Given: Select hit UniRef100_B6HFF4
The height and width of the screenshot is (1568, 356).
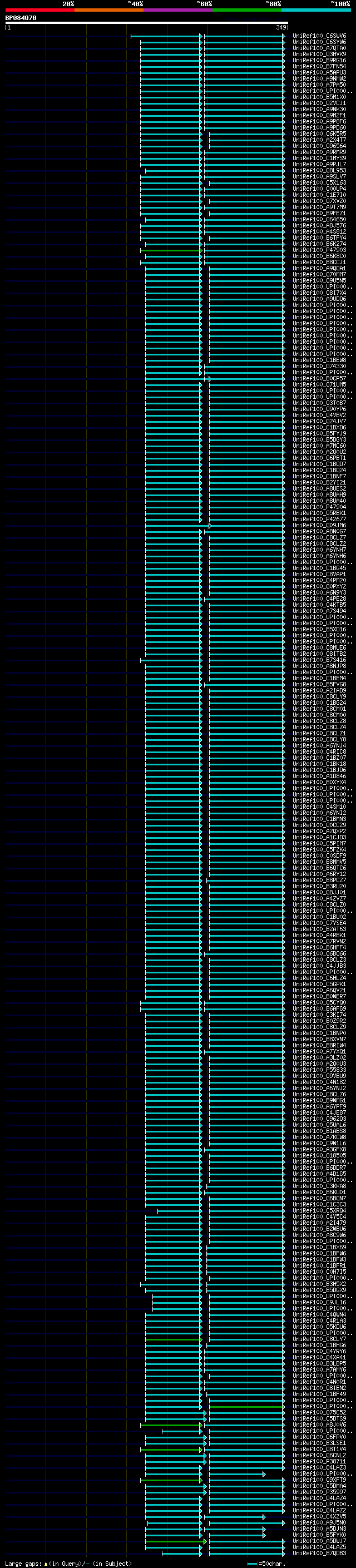Looking at the screenshot, I should click(x=319, y=948).
